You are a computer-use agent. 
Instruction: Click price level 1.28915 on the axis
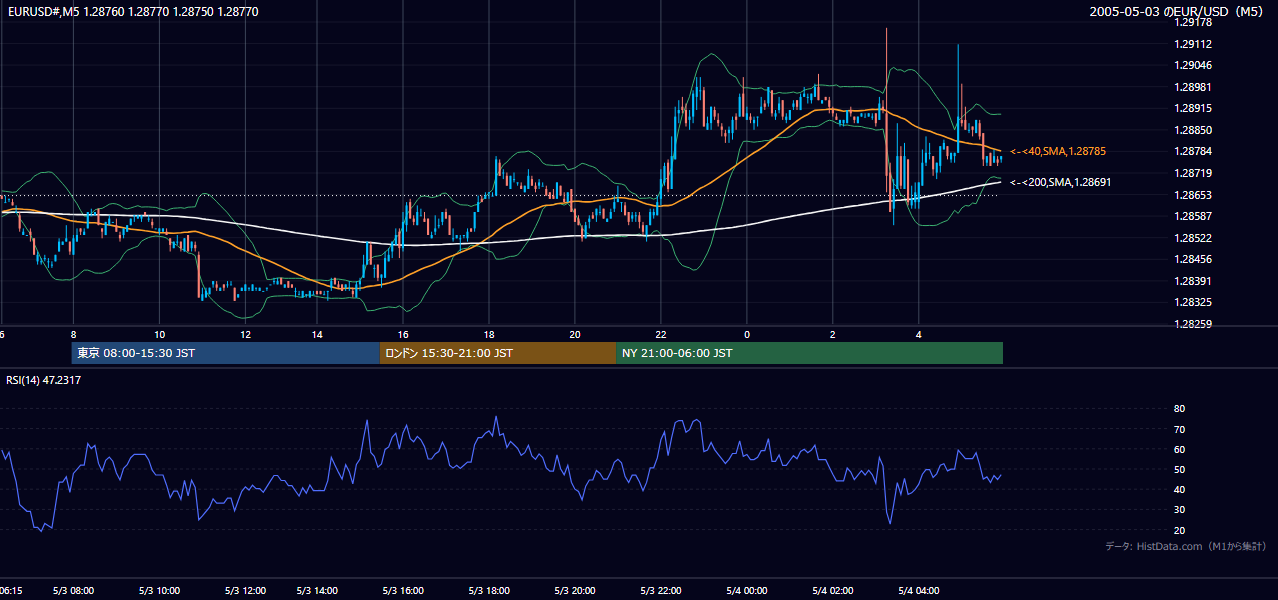tap(1192, 108)
